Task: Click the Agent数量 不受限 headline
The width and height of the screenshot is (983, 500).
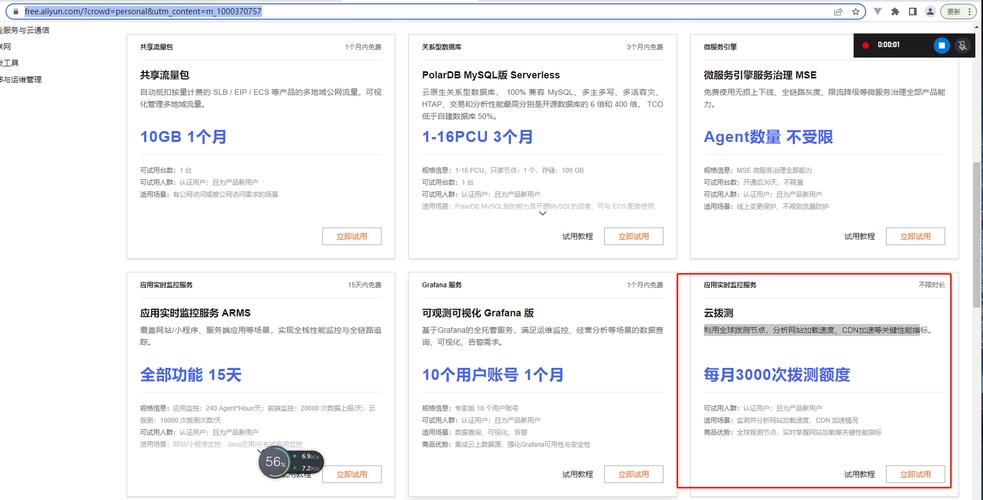Action: [x=769, y=137]
